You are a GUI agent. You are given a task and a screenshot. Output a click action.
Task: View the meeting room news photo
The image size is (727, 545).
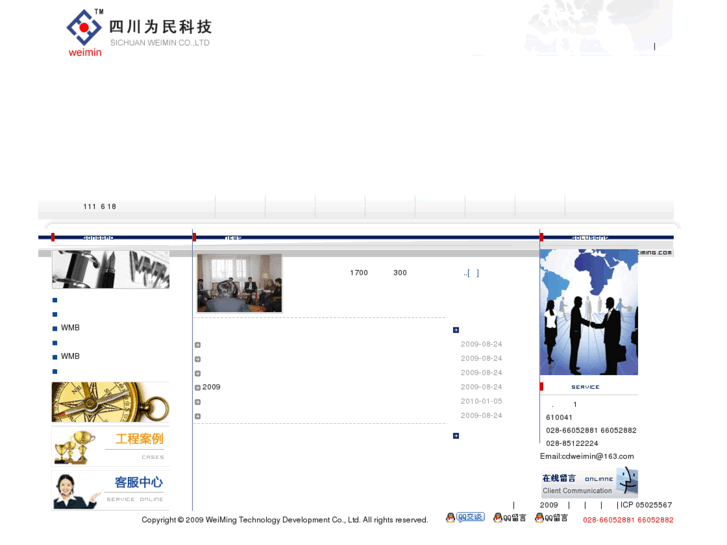[x=239, y=283]
